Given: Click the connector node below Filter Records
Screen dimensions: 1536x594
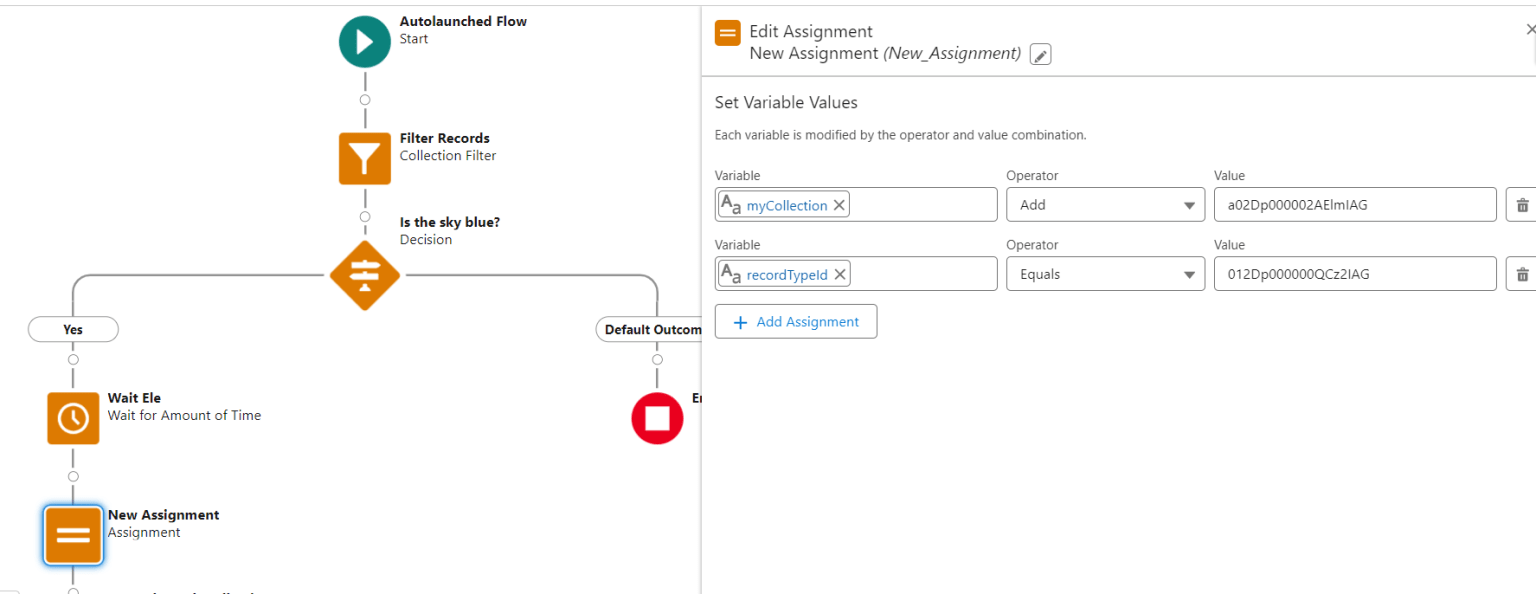Looking at the screenshot, I should [x=364, y=216].
